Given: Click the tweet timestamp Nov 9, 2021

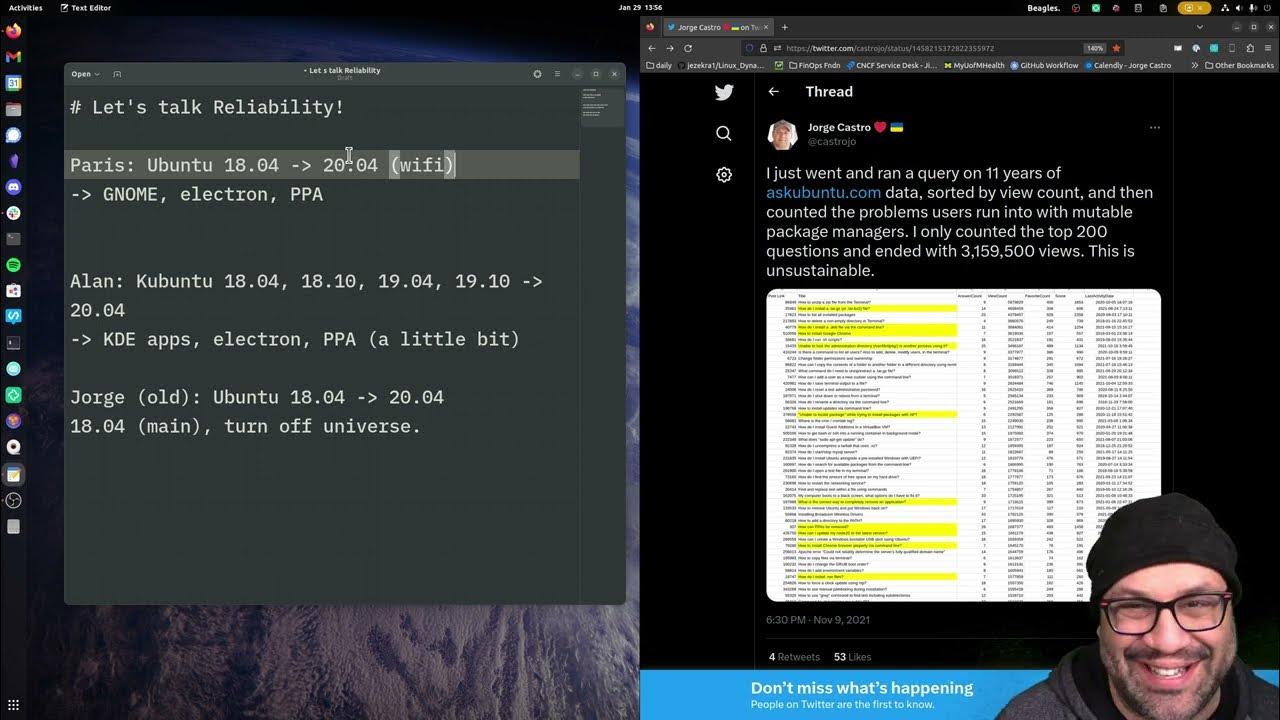Looking at the screenshot, I should pyautogui.click(x=818, y=620).
